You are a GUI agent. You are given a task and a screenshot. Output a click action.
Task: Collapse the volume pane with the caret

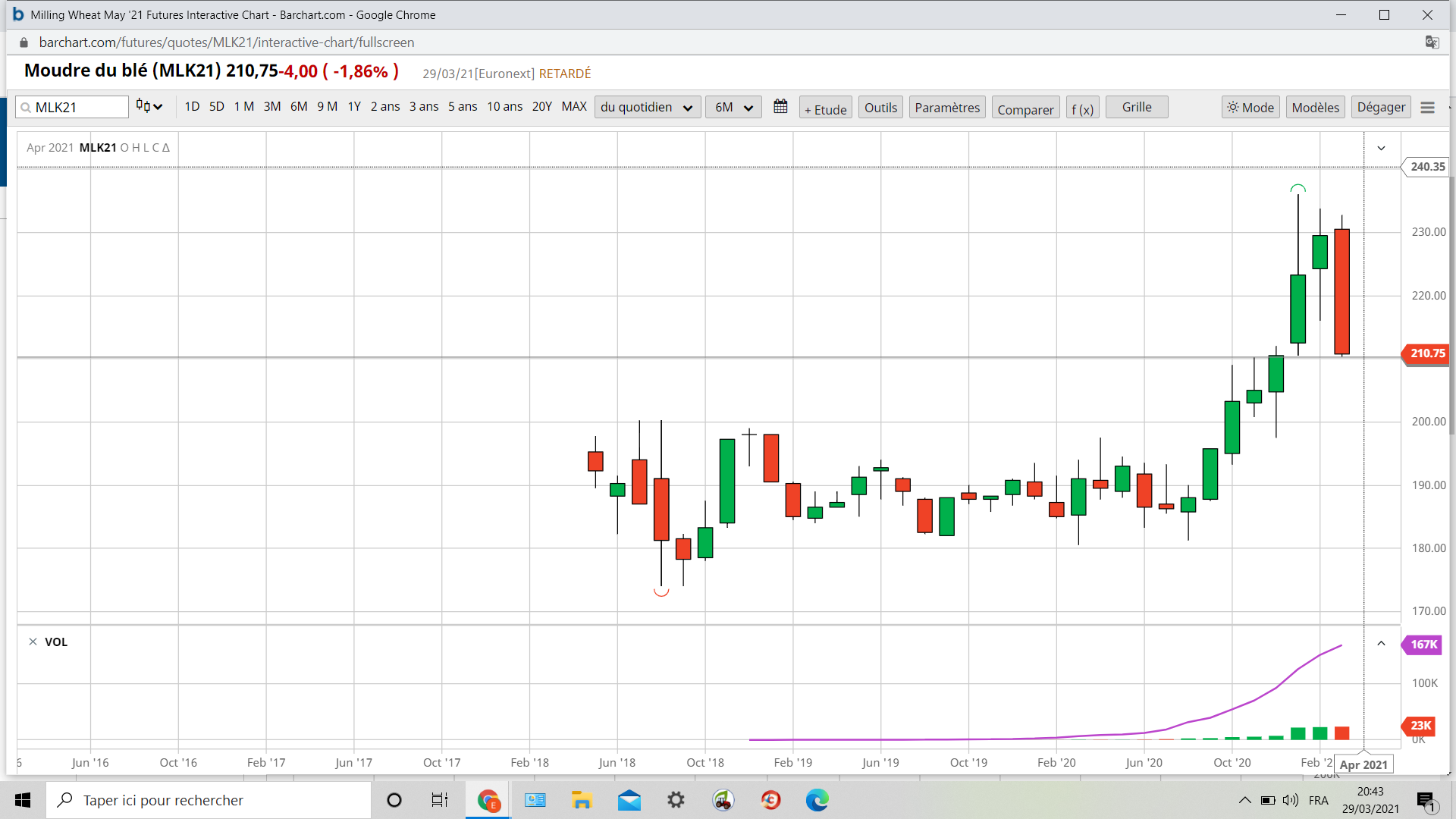point(1381,643)
